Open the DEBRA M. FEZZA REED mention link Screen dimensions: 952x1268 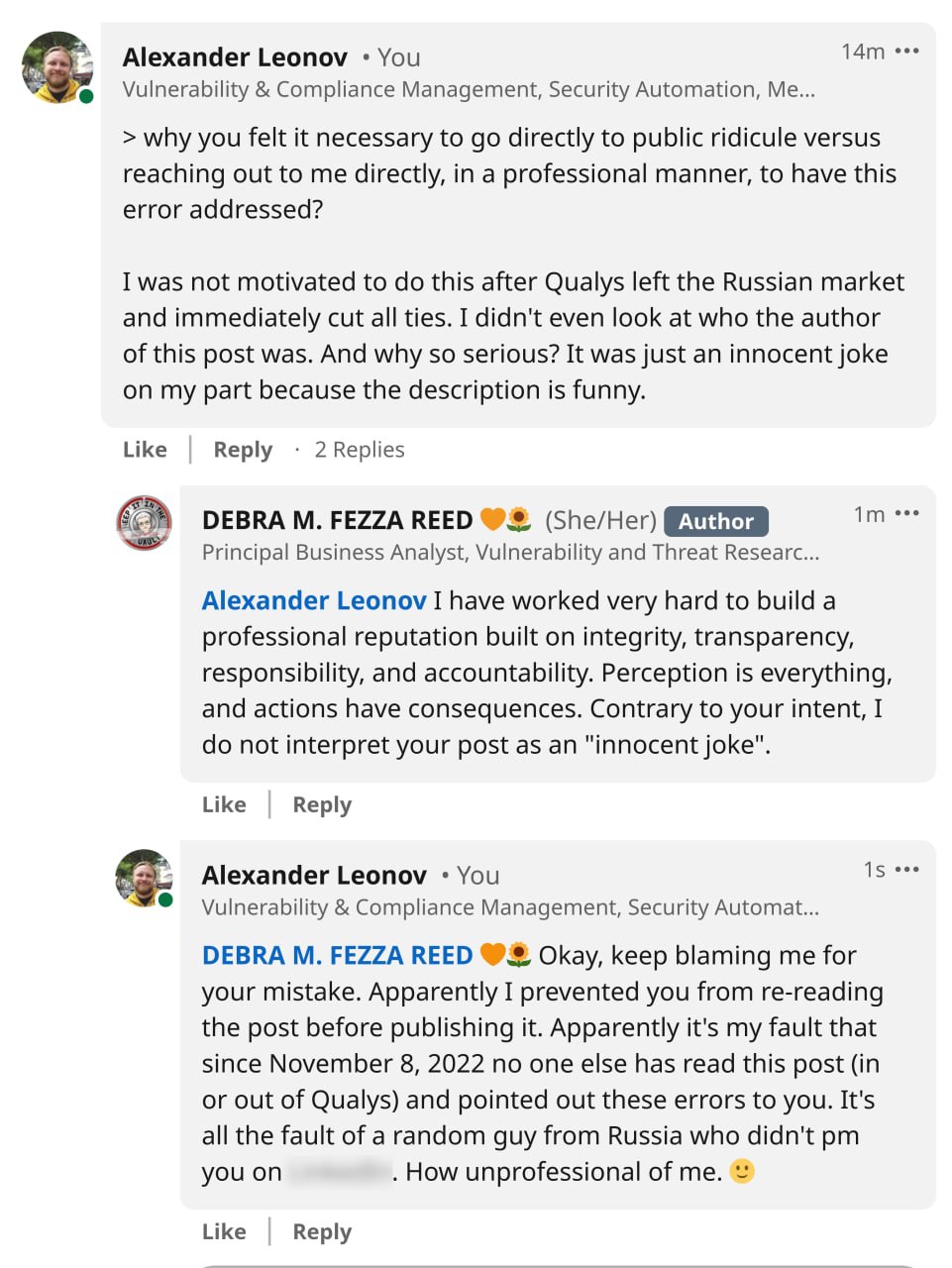[x=337, y=955]
